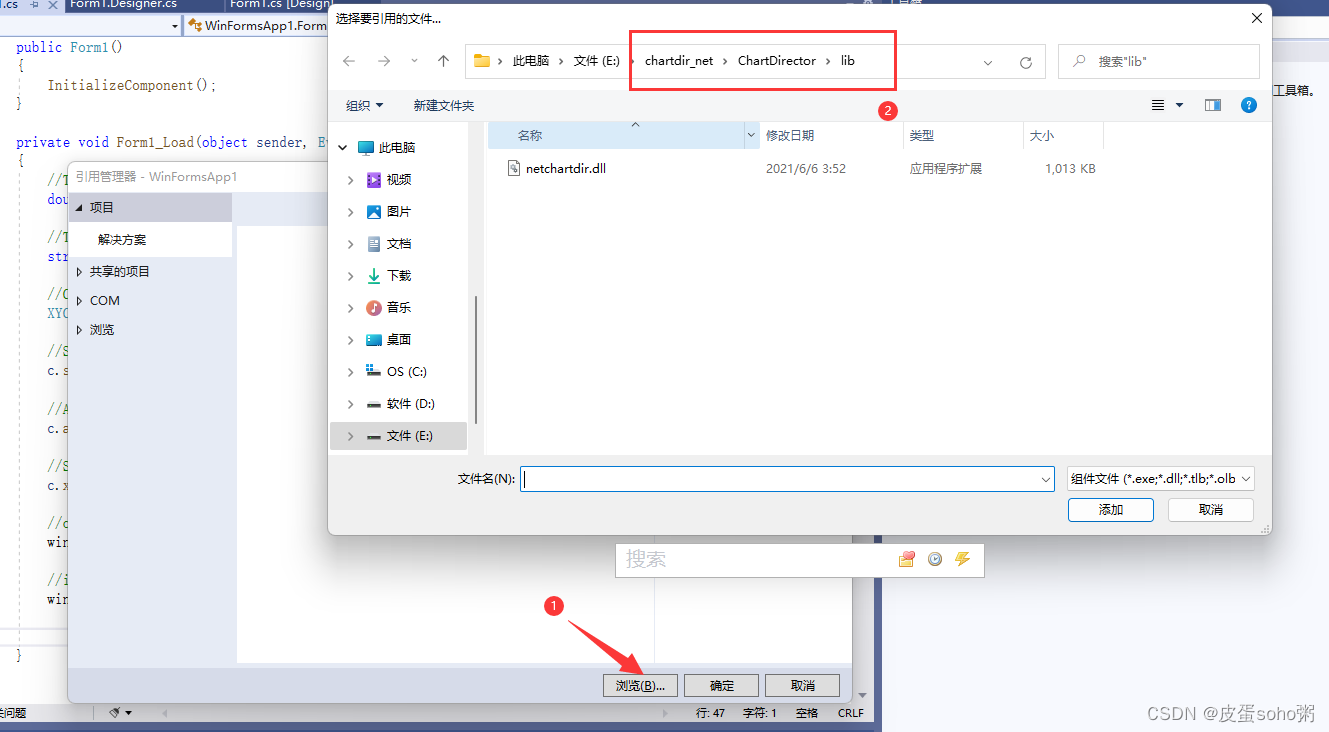
Task: Toggle the preview pane icon
Action: pyautogui.click(x=1212, y=105)
